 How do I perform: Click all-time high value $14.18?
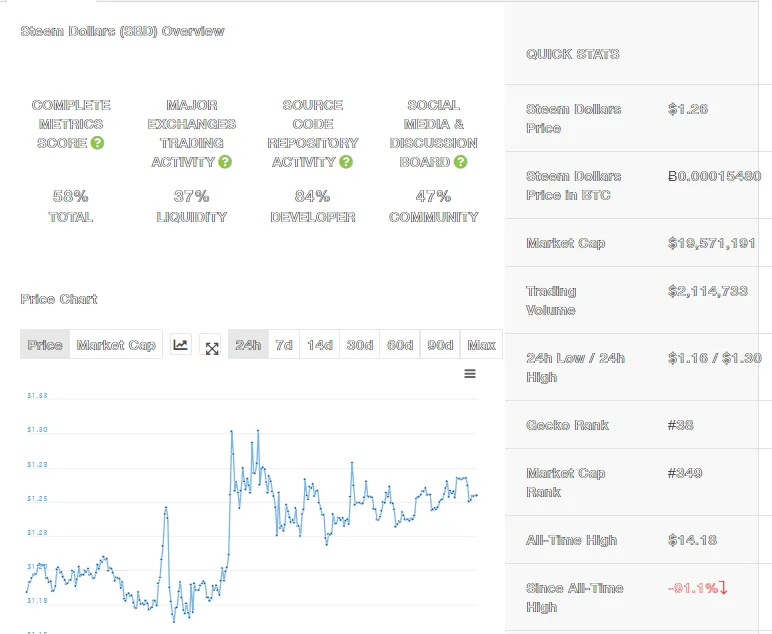coord(692,540)
